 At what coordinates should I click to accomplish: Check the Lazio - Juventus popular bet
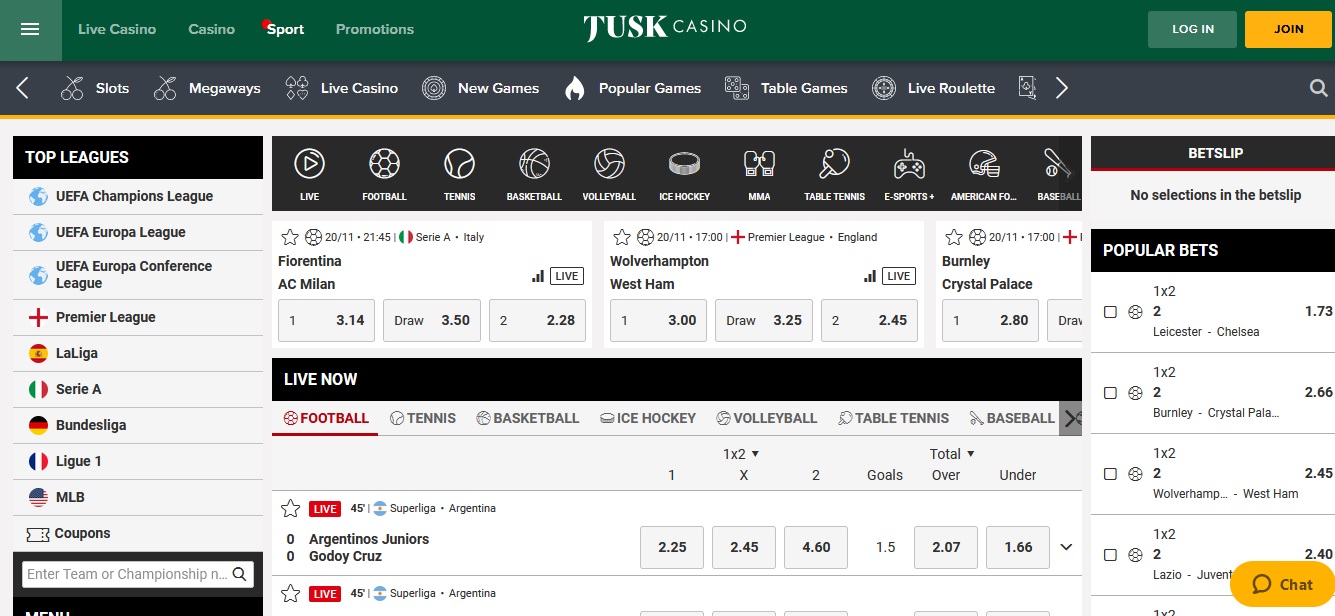point(1110,555)
